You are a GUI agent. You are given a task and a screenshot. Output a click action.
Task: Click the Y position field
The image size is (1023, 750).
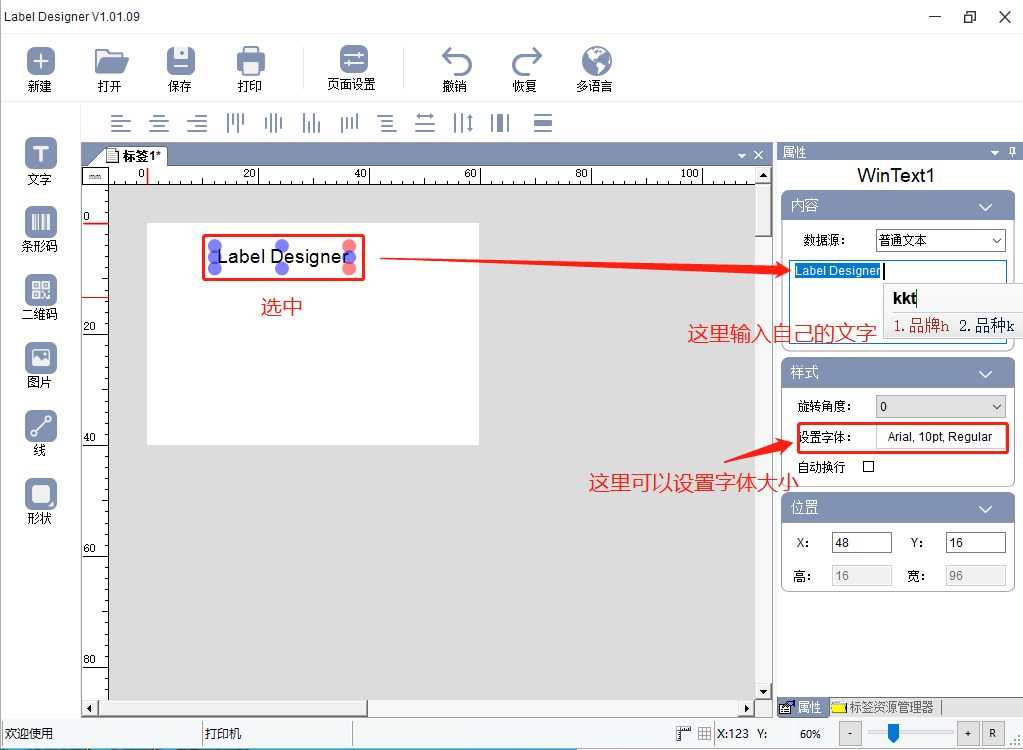(975, 543)
